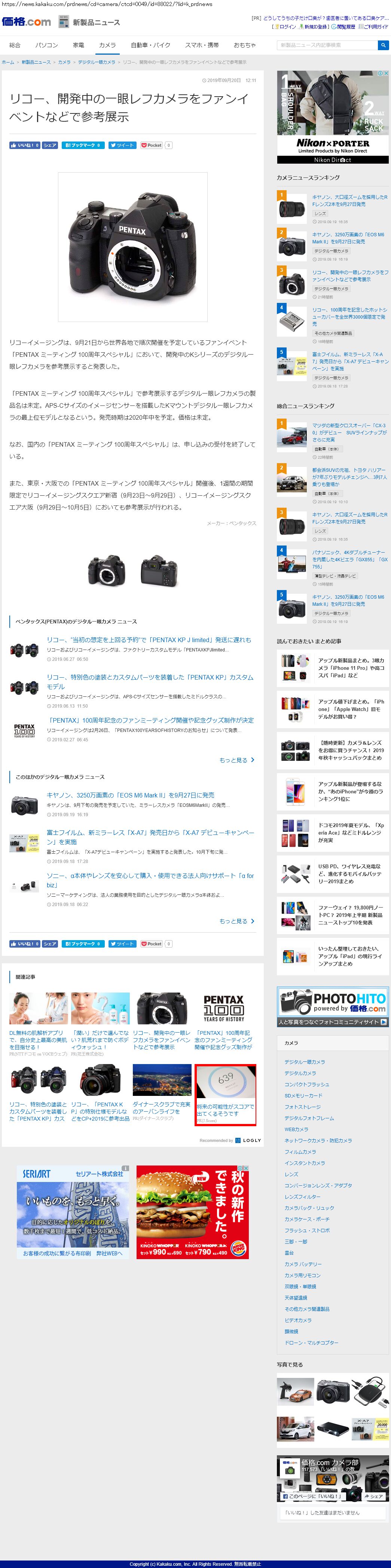The height and width of the screenshot is (1568, 391).
Task: Click the bottom Hatena B!ブックマーク button
Action: pos(83,944)
